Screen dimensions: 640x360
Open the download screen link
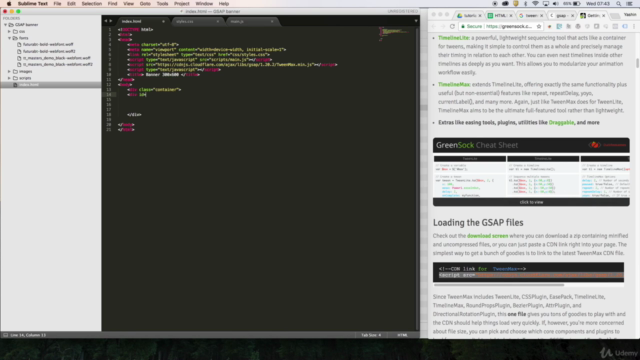pyautogui.click(x=487, y=236)
